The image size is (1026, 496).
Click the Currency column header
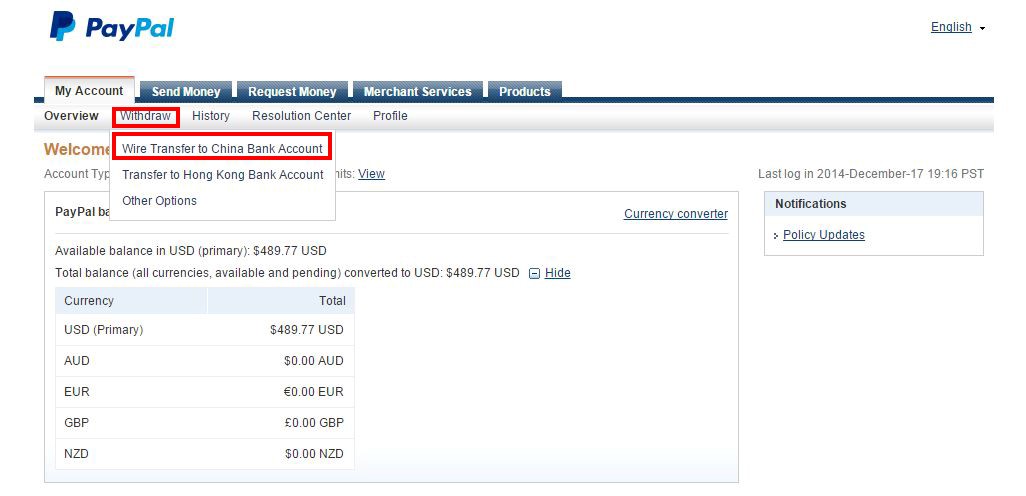click(x=132, y=301)
